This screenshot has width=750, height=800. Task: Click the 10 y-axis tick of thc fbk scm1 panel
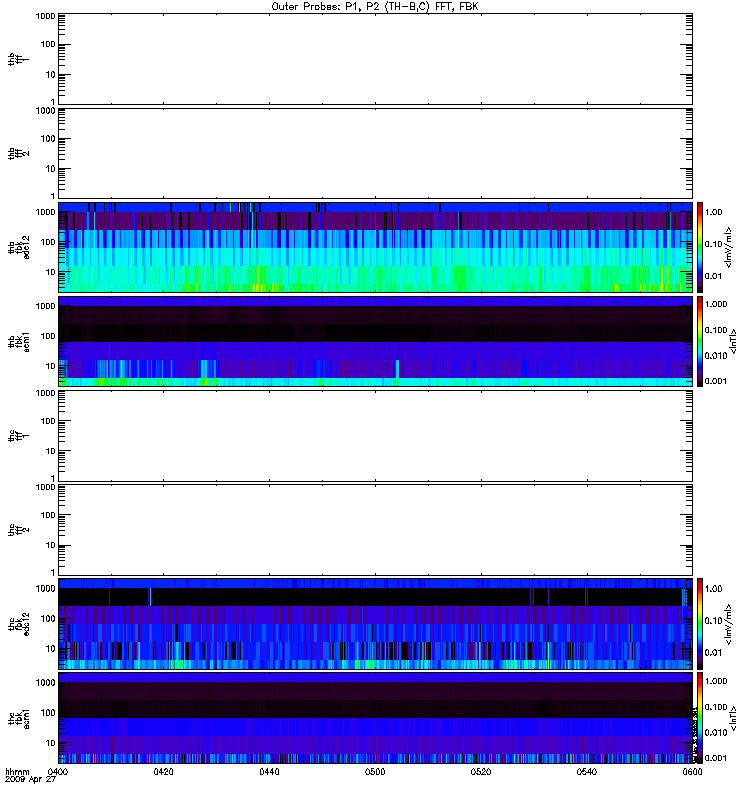(x=51, y=743)
